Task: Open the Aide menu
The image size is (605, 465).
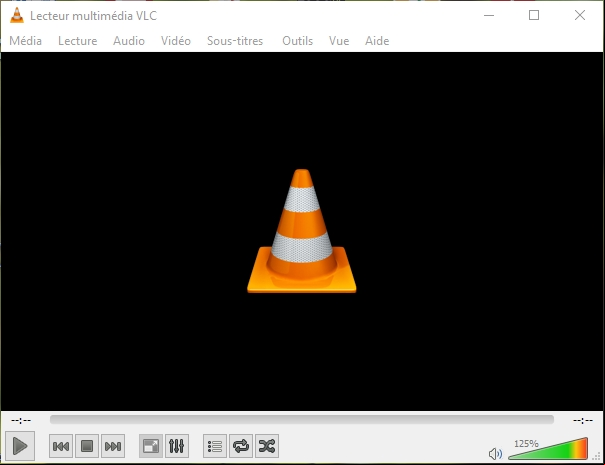Action: coord(377,41)
